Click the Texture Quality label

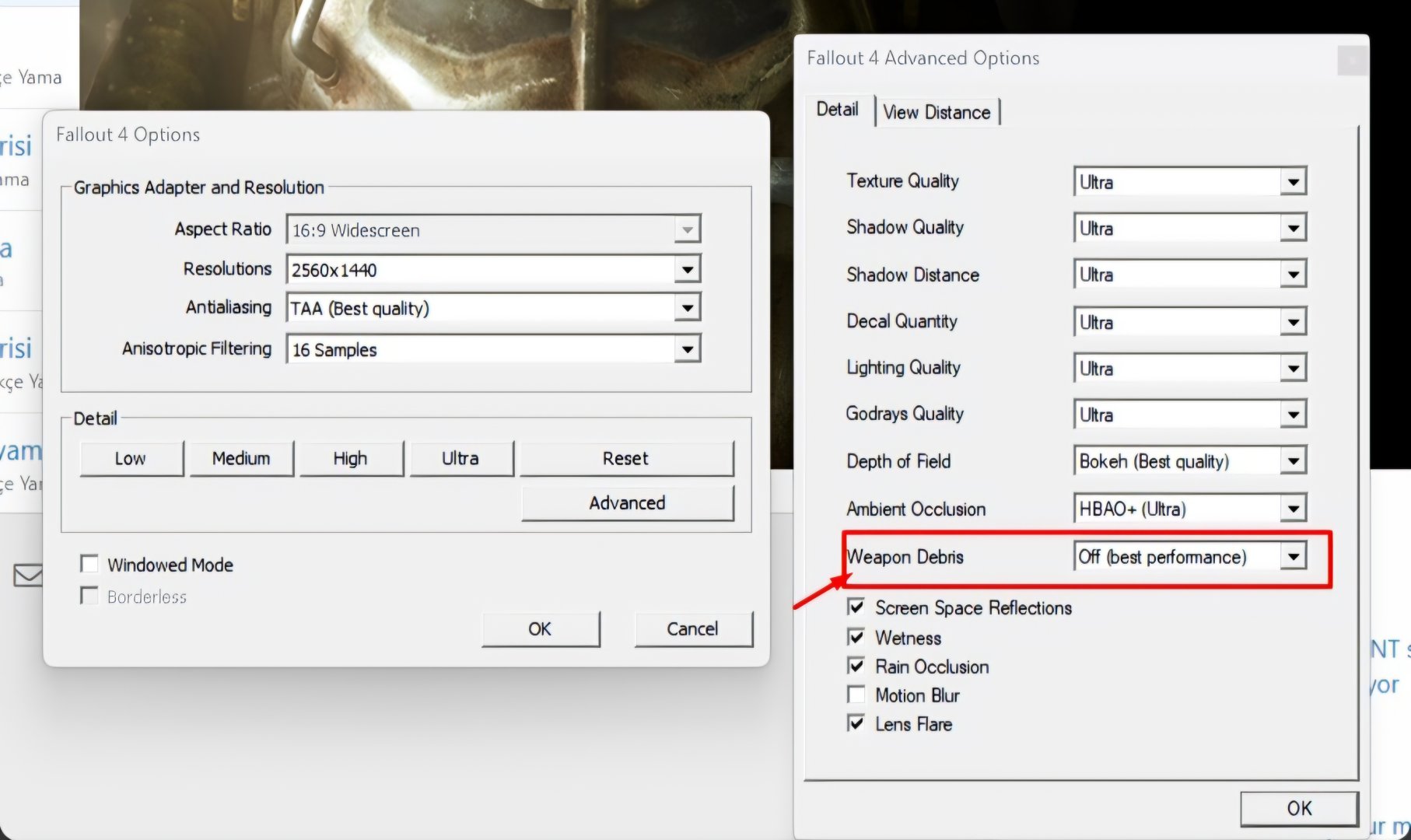[902, 180]
